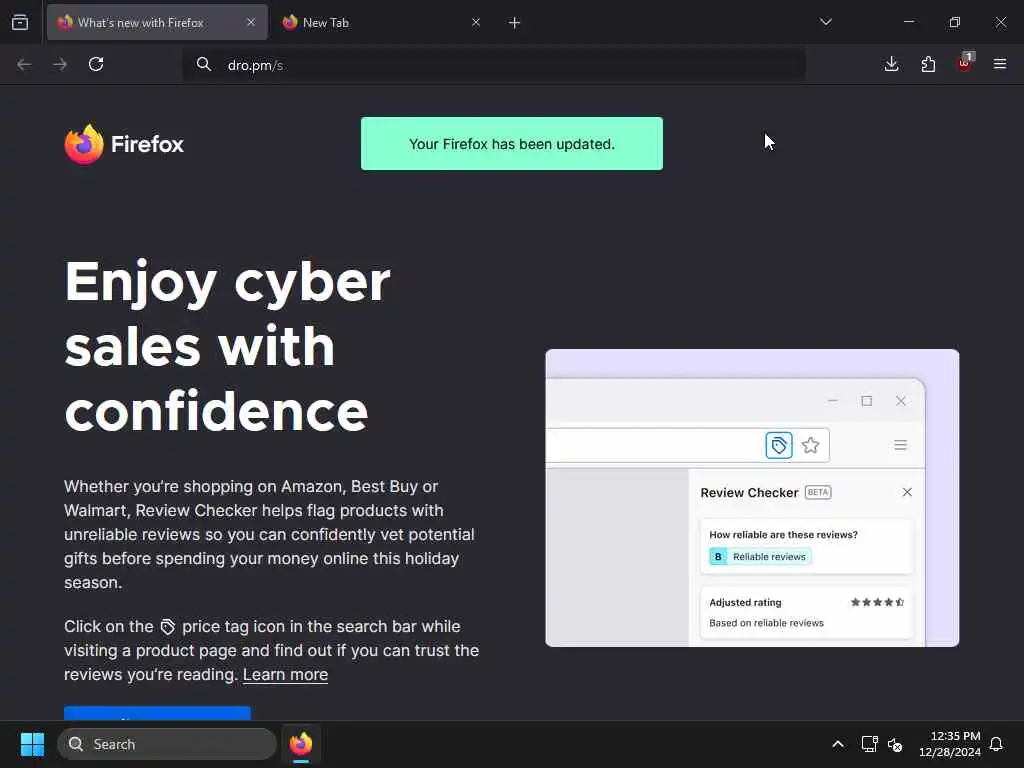Restore down the Firefox window

pos(955,22)
